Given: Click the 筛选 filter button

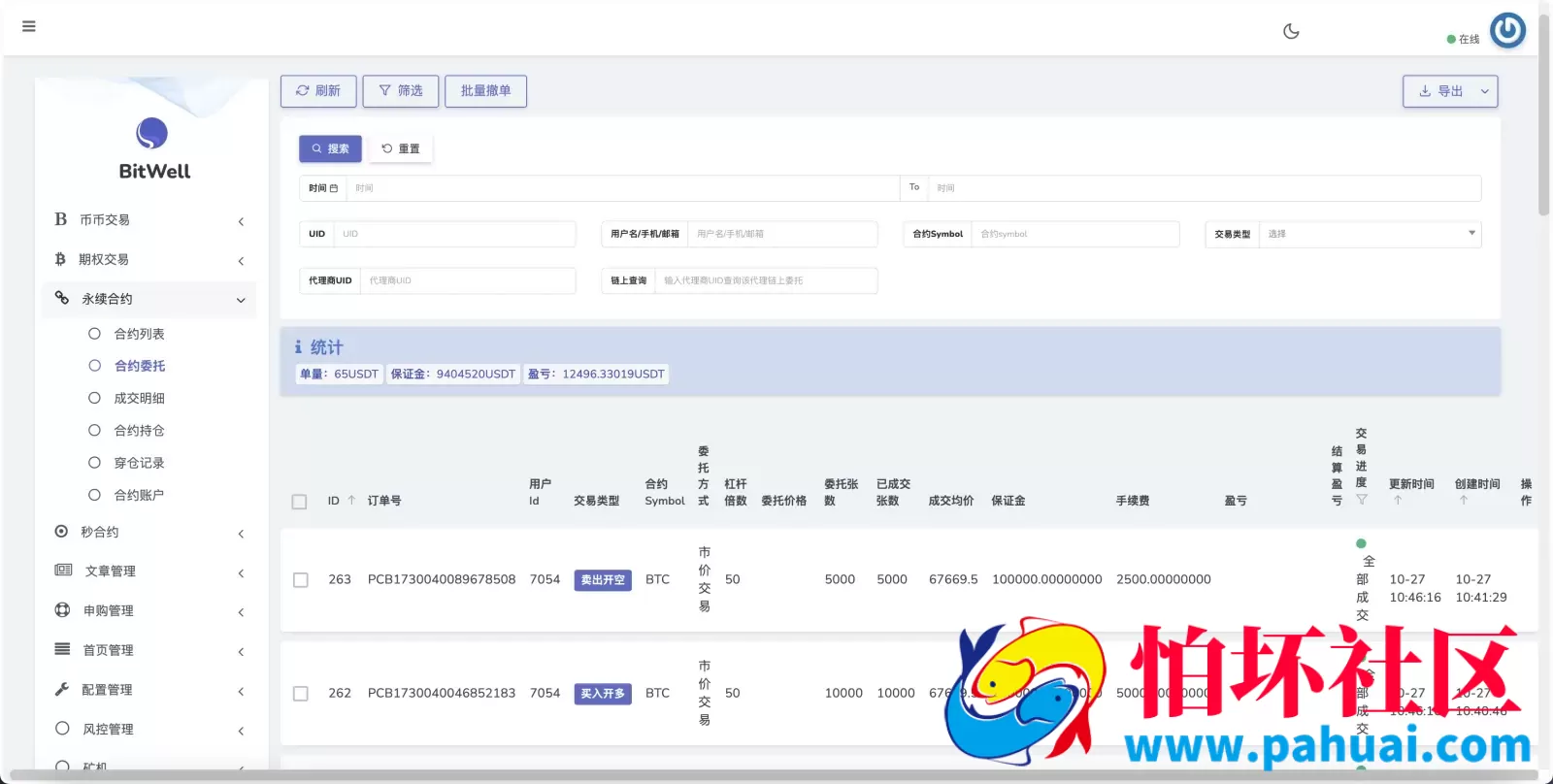Looking at the screenshot, I should (x=401, y=91).
